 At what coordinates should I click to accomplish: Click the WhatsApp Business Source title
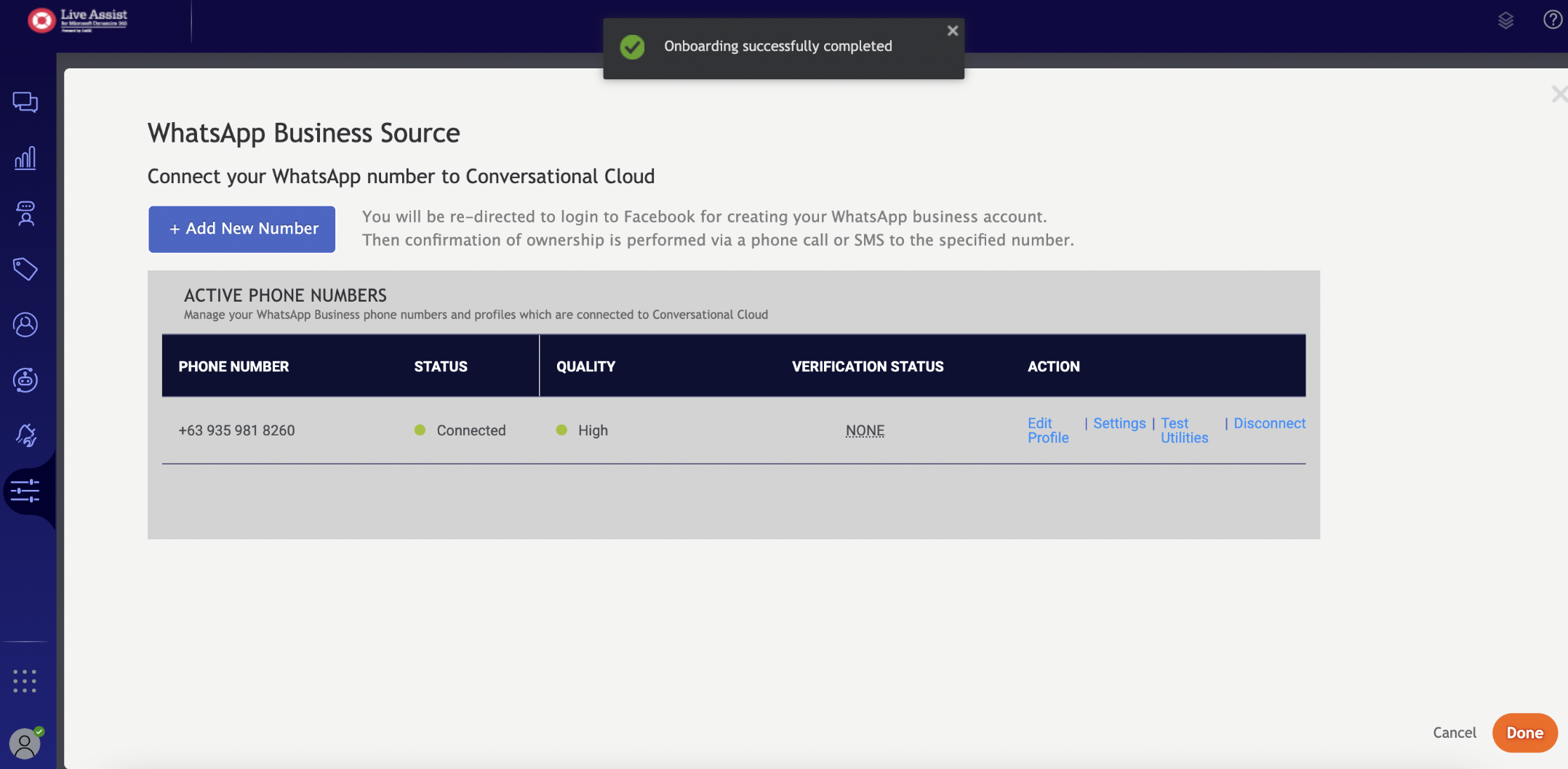[304, 133]
